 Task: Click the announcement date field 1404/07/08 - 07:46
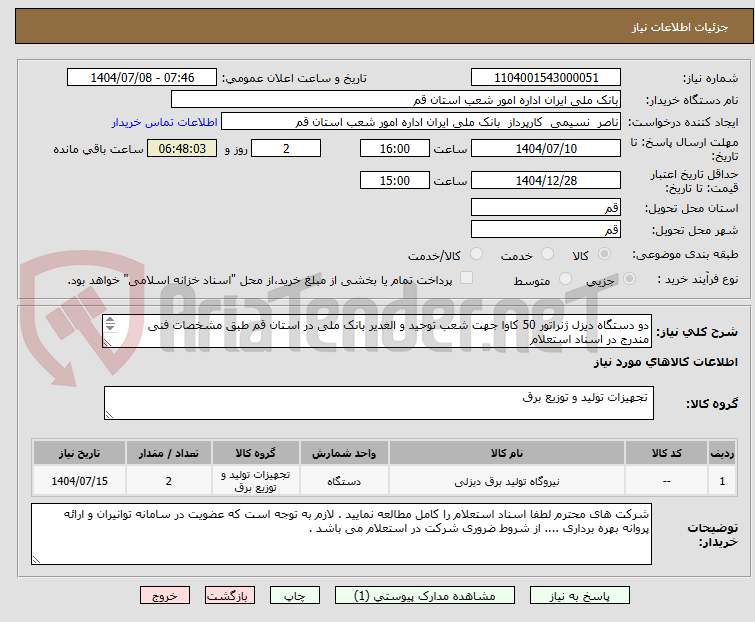pyautogui.click(x=142, y=78)
